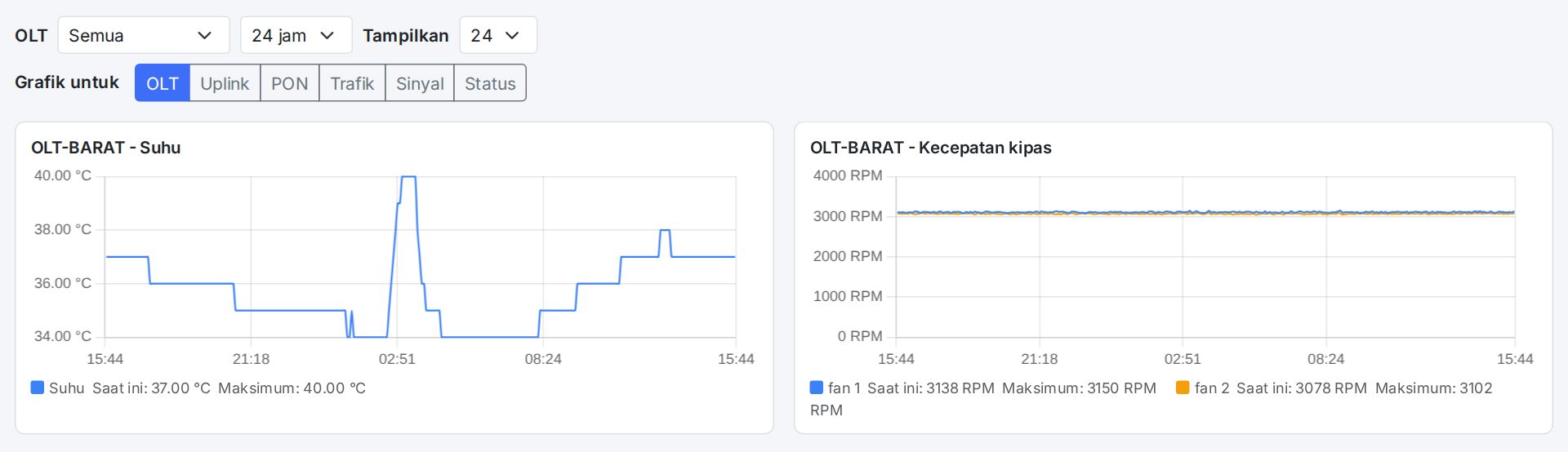Viewport: 1568px width, 452px height.
Task: Click 'Maksimum: 40.00 °C' value text
Action: 292,388
